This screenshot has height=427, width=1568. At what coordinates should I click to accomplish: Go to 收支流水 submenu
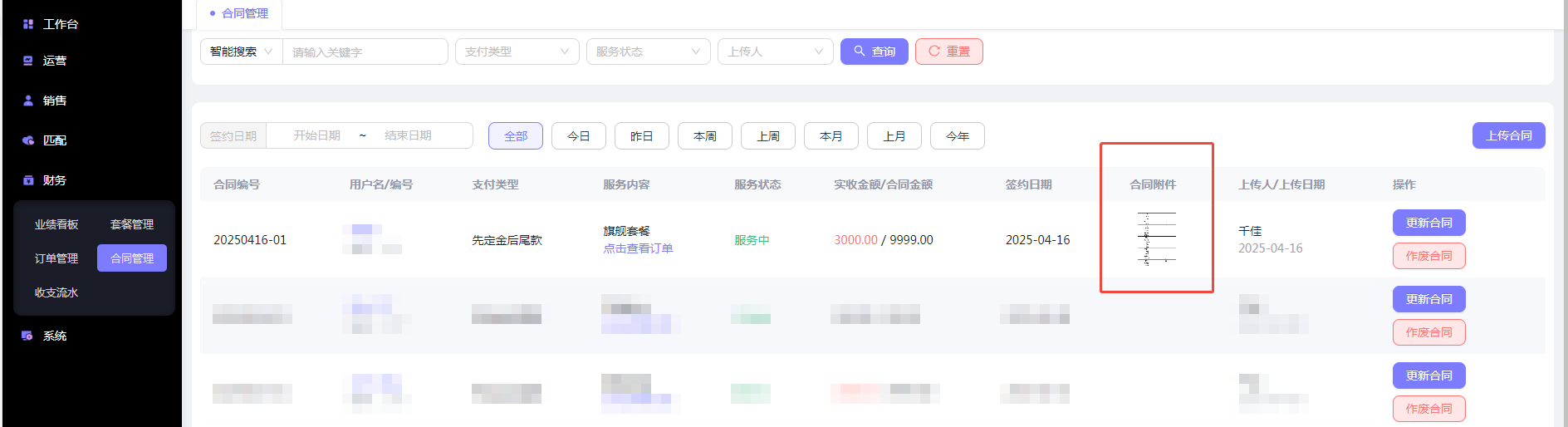pyautogui.click(x=56, y=292)
